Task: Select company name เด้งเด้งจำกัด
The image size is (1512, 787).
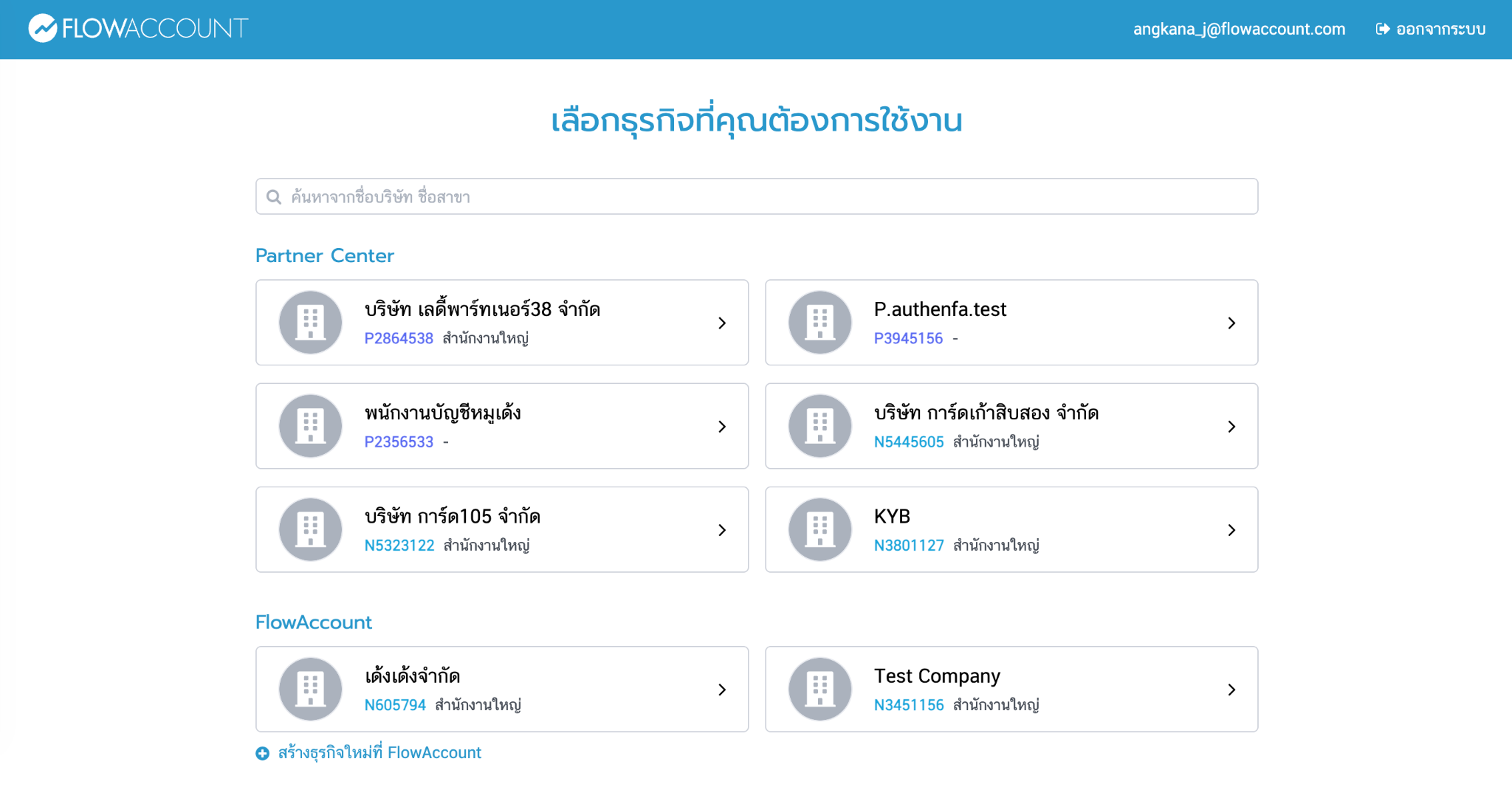Action: coord(412,676)
